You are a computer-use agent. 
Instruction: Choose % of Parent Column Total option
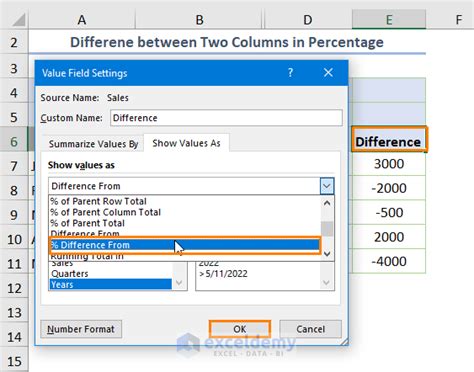[185, 212]
